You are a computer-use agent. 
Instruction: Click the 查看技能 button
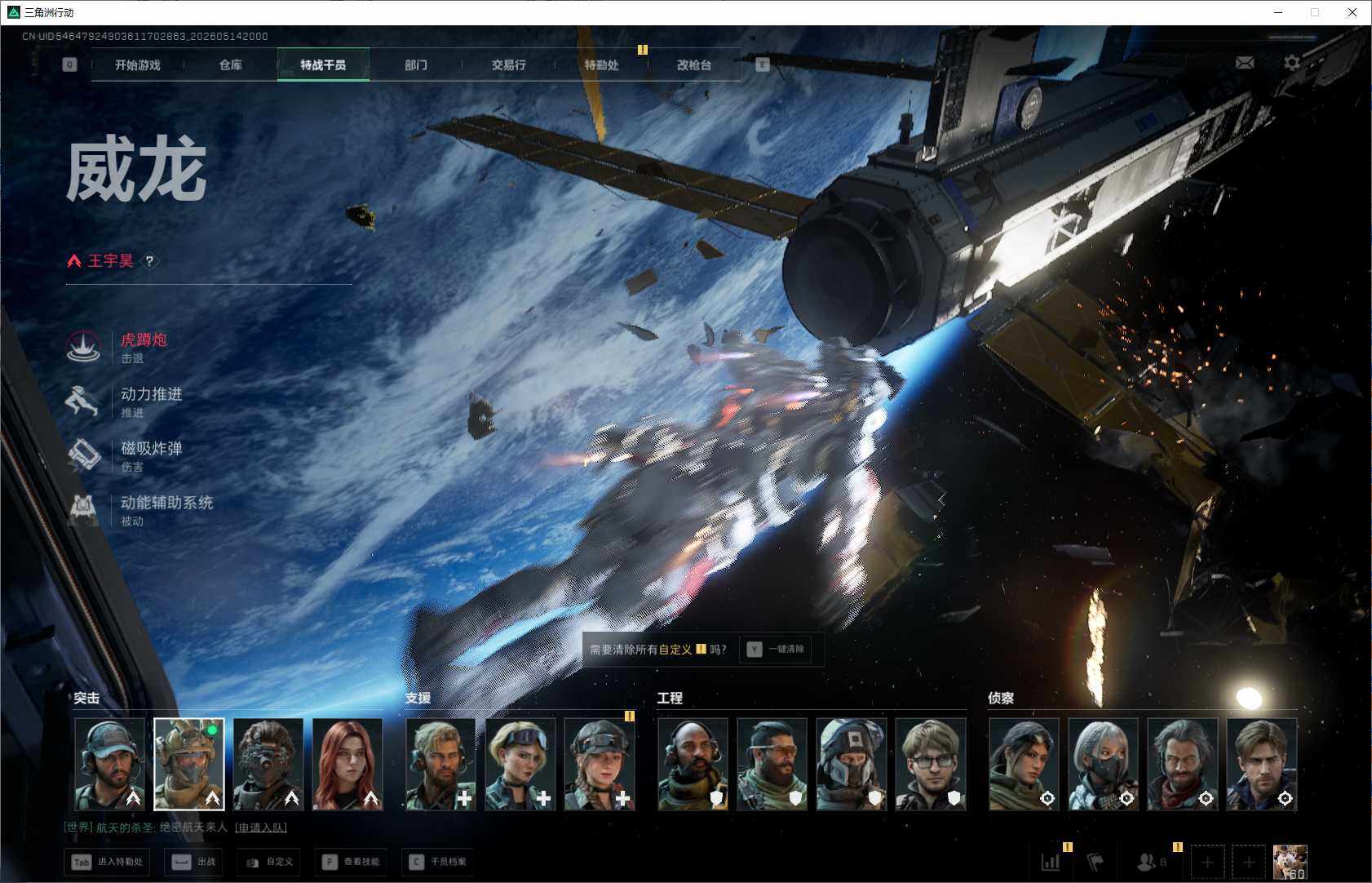tap(351, 862)
